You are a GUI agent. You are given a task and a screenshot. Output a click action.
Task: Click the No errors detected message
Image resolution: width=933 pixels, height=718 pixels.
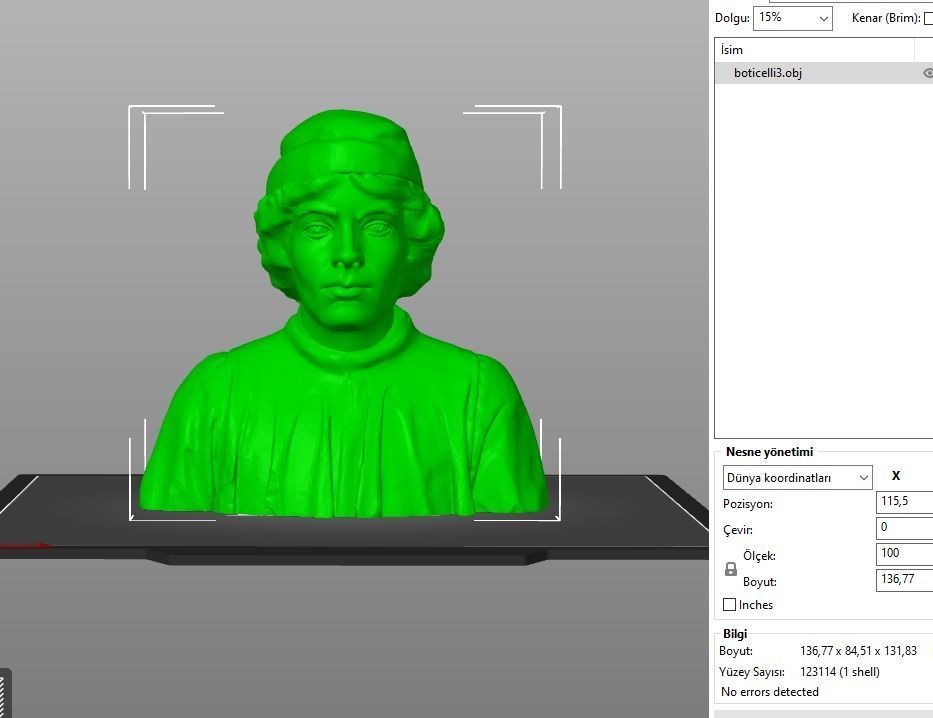click(x=769, y=692)
